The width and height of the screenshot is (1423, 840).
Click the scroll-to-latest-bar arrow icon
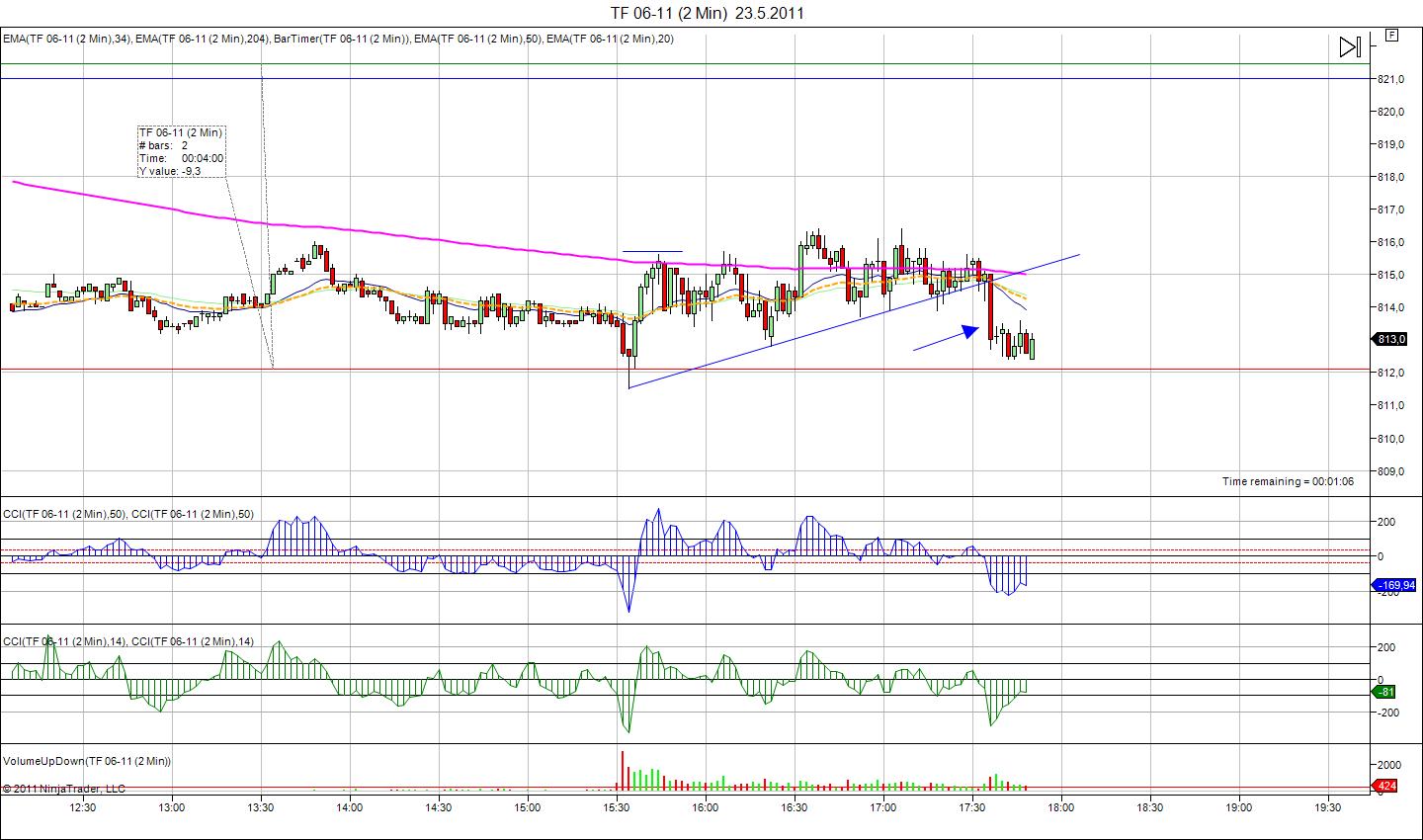point(1350,46)
